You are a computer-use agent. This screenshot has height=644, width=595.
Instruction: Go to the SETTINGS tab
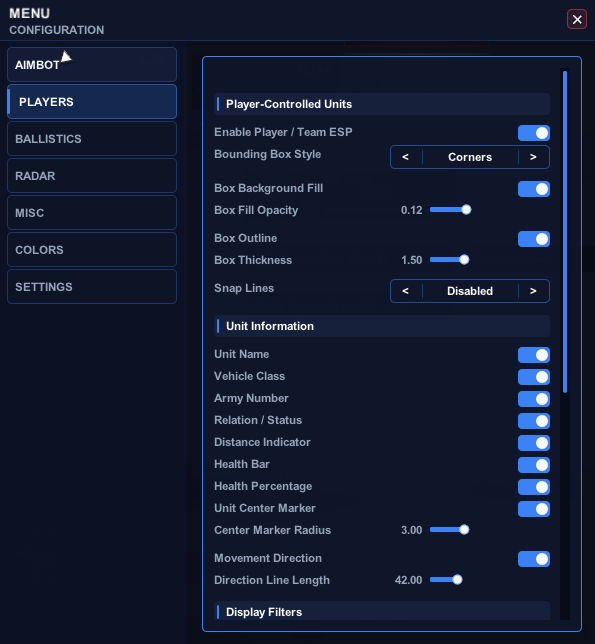pos(92,287)
